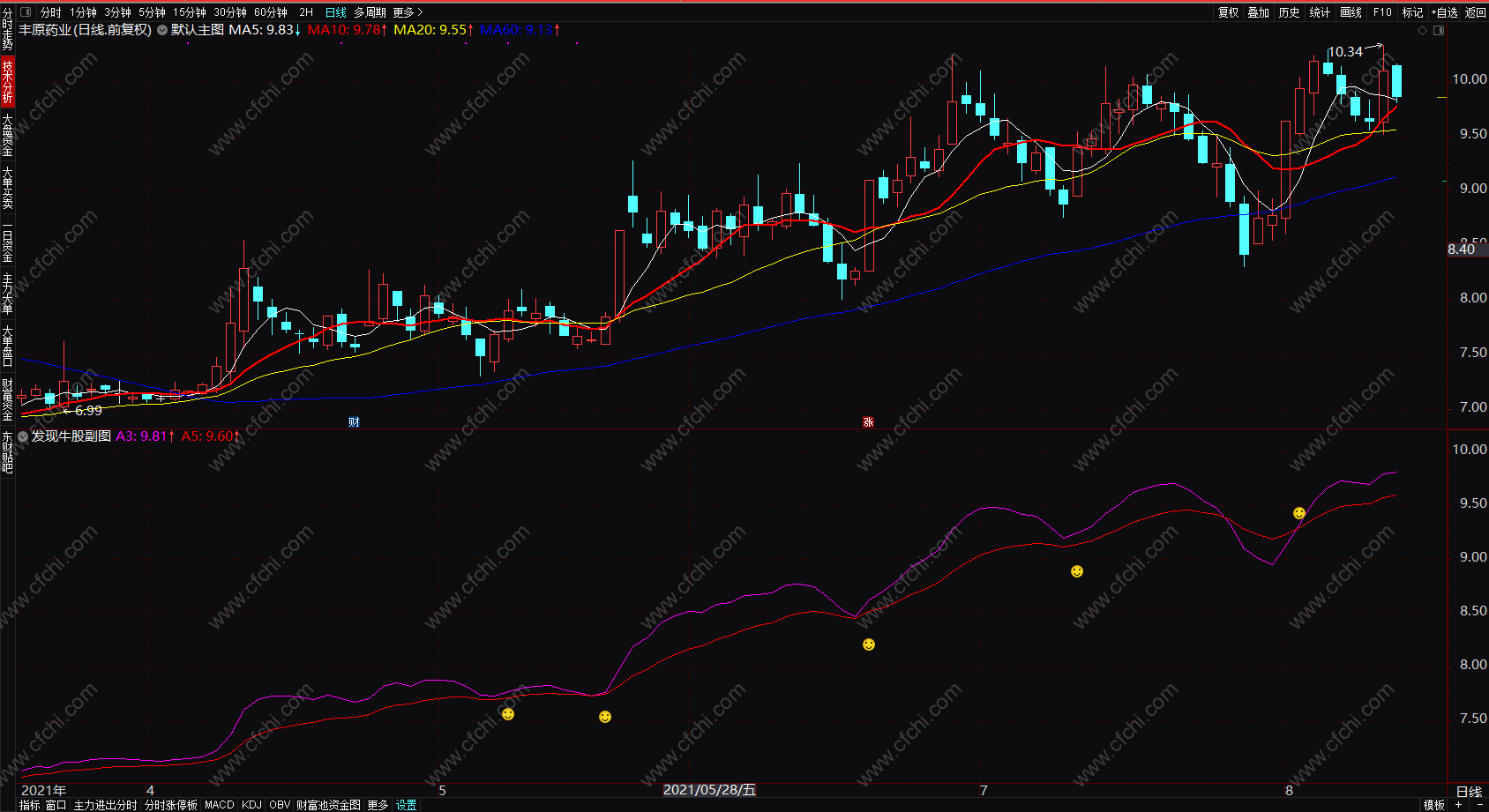The width and height of the screenshot is (1489, 812).
Task: Open main chart indicator dropdown beside 默认主图
Action: pos(162,30)
